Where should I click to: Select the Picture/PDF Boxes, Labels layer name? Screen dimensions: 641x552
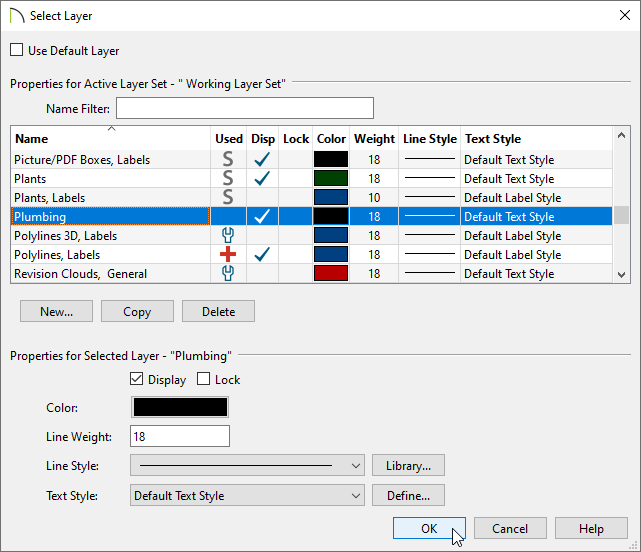82,160
